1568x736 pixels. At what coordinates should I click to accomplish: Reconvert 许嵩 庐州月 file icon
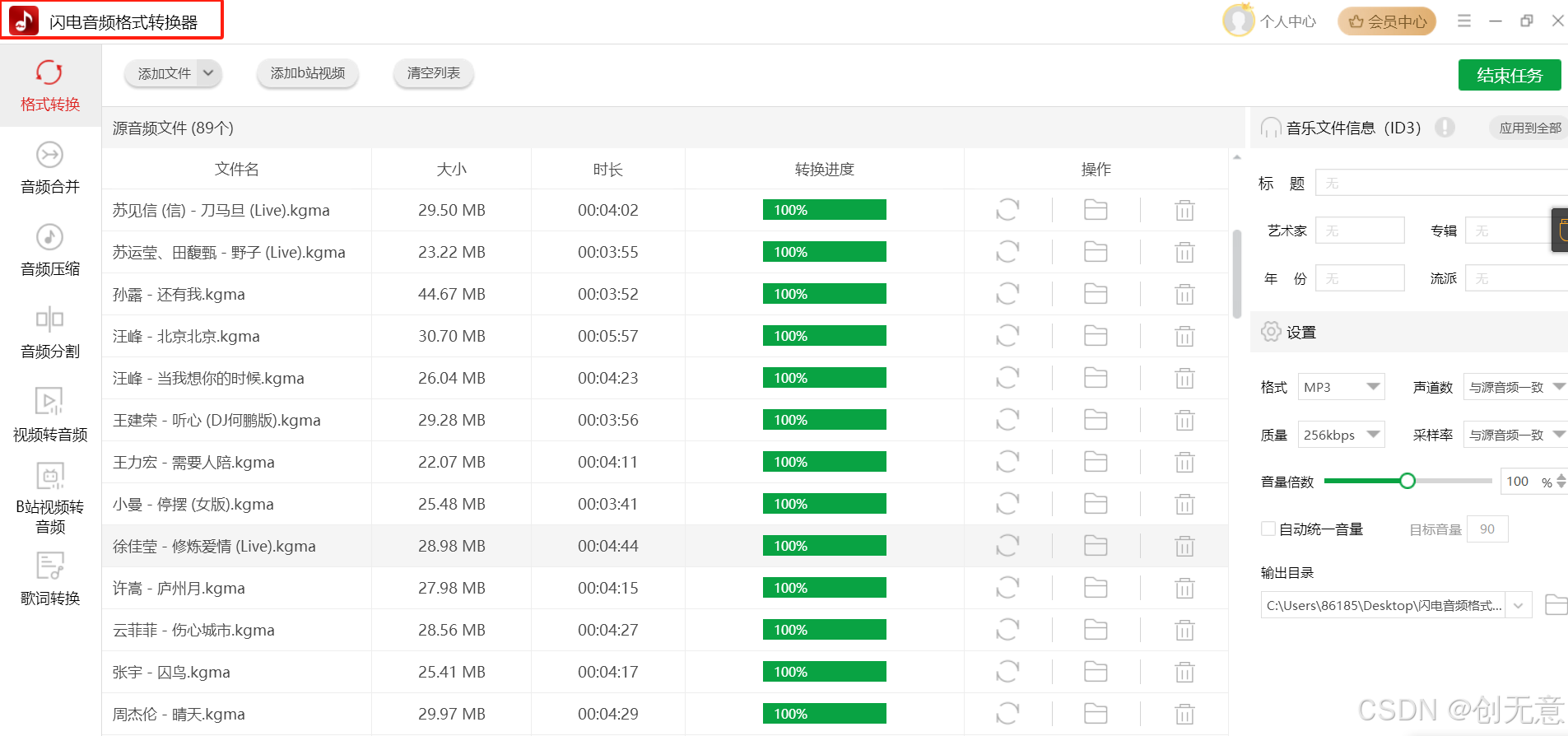(1007, 588)
